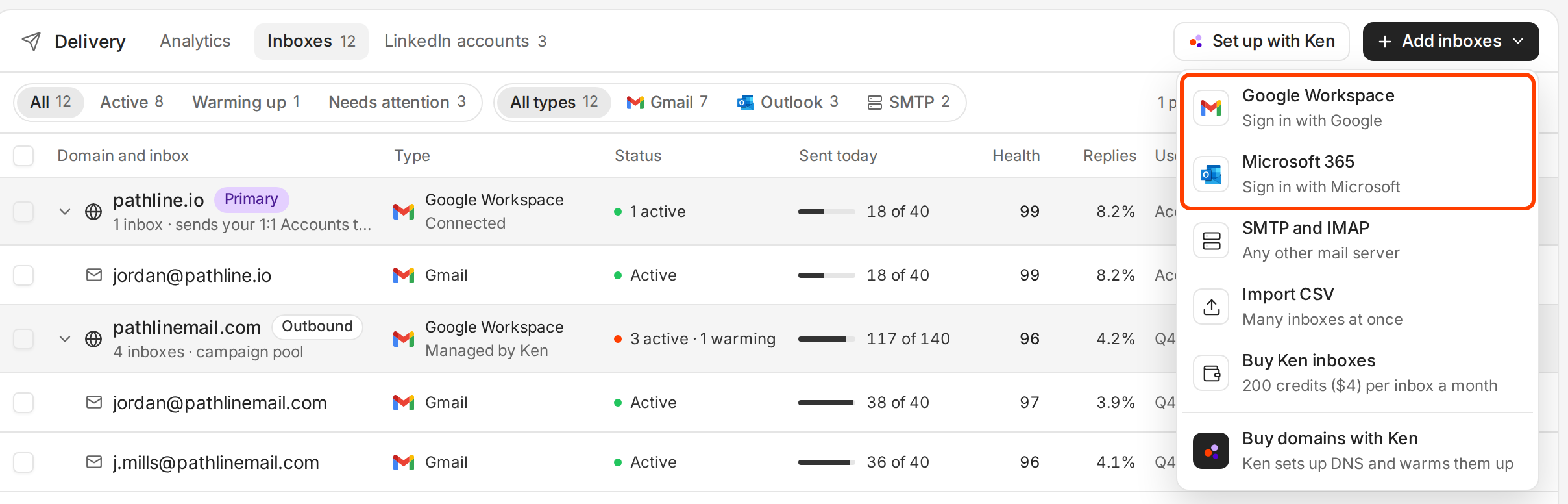Image resolution: width=1568 pixels, height=504 pixels.
Task: Click the sent-today progress bar for pathlinemail.com
Action: 827,339
